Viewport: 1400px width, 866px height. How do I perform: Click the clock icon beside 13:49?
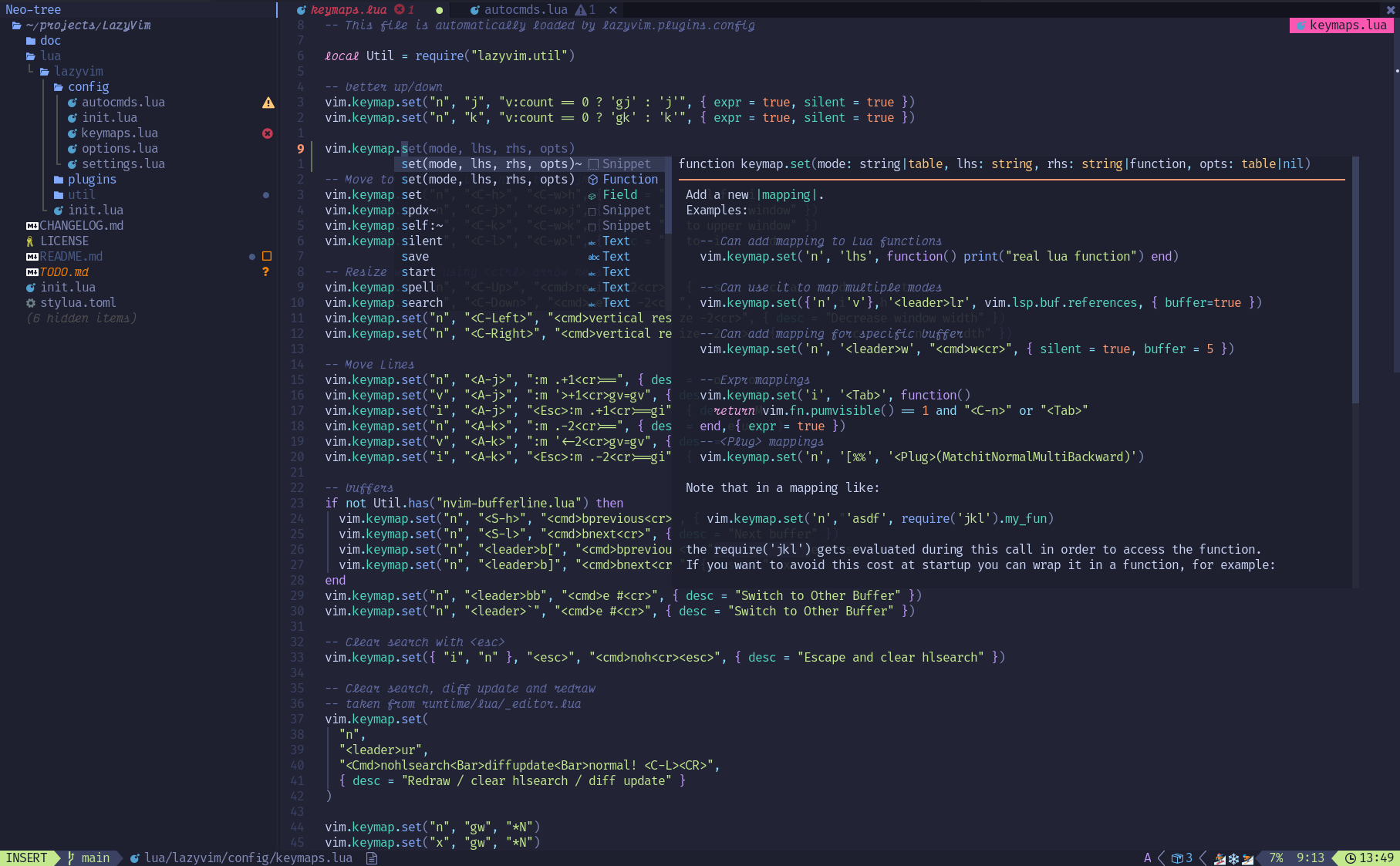(x=1352, y=858)
